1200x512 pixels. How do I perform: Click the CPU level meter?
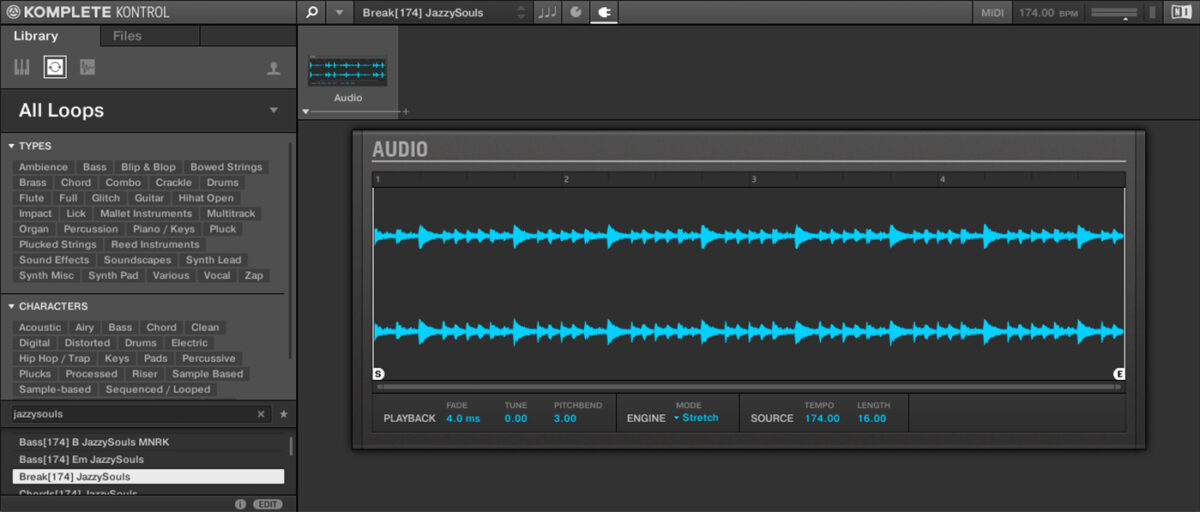(x=1152, y=12)
